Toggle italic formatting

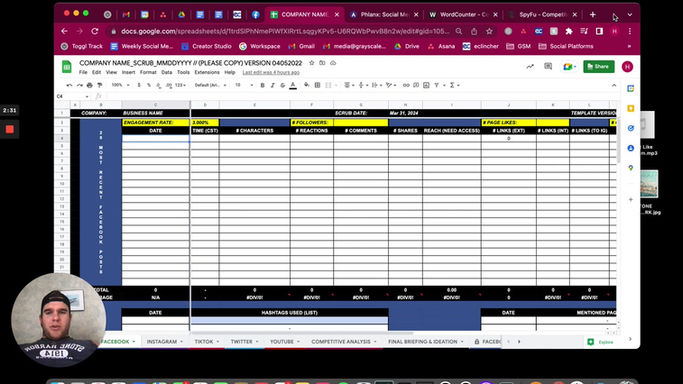273,85
